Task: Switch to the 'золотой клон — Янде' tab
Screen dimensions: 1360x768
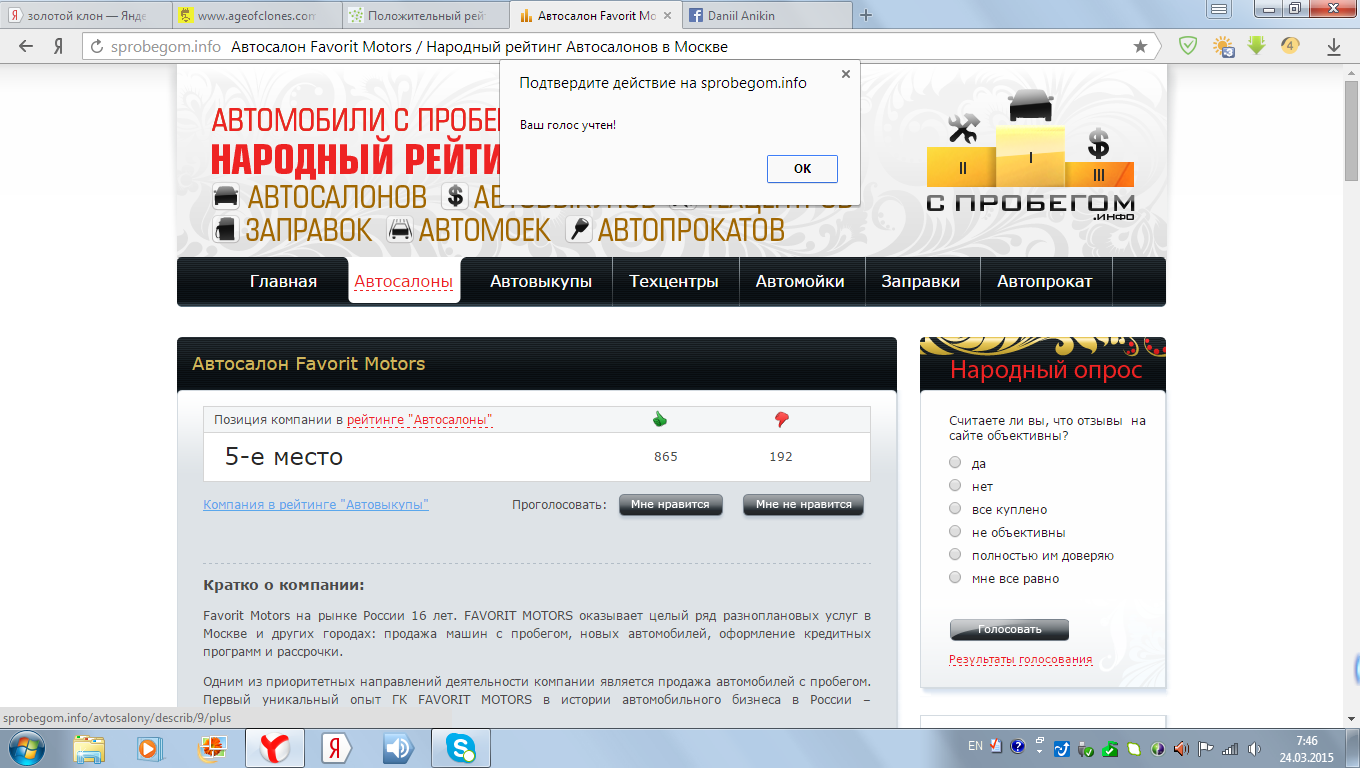Action: click(85, 16)
